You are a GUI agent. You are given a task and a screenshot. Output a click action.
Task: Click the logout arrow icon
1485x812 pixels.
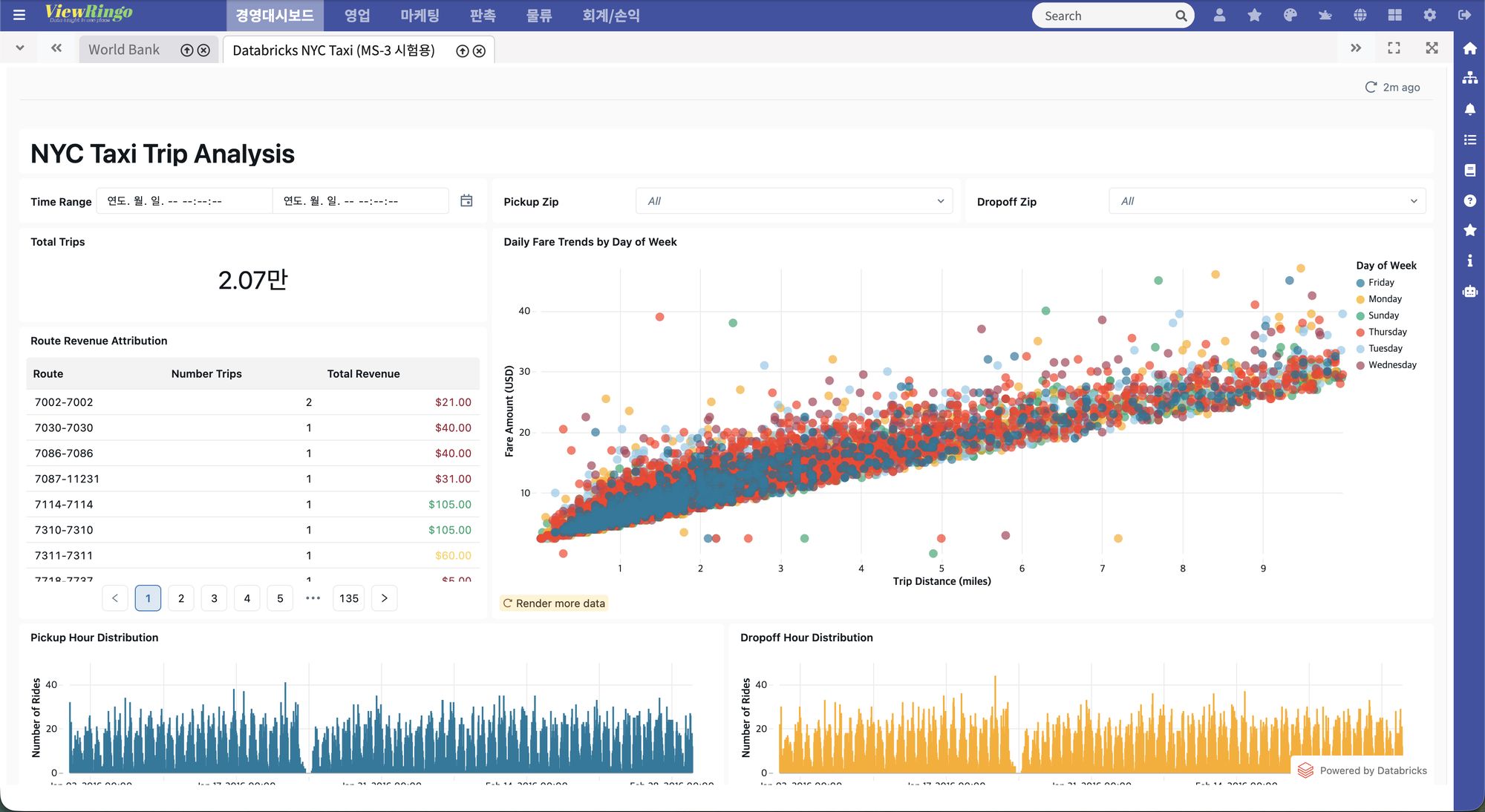1465,15
